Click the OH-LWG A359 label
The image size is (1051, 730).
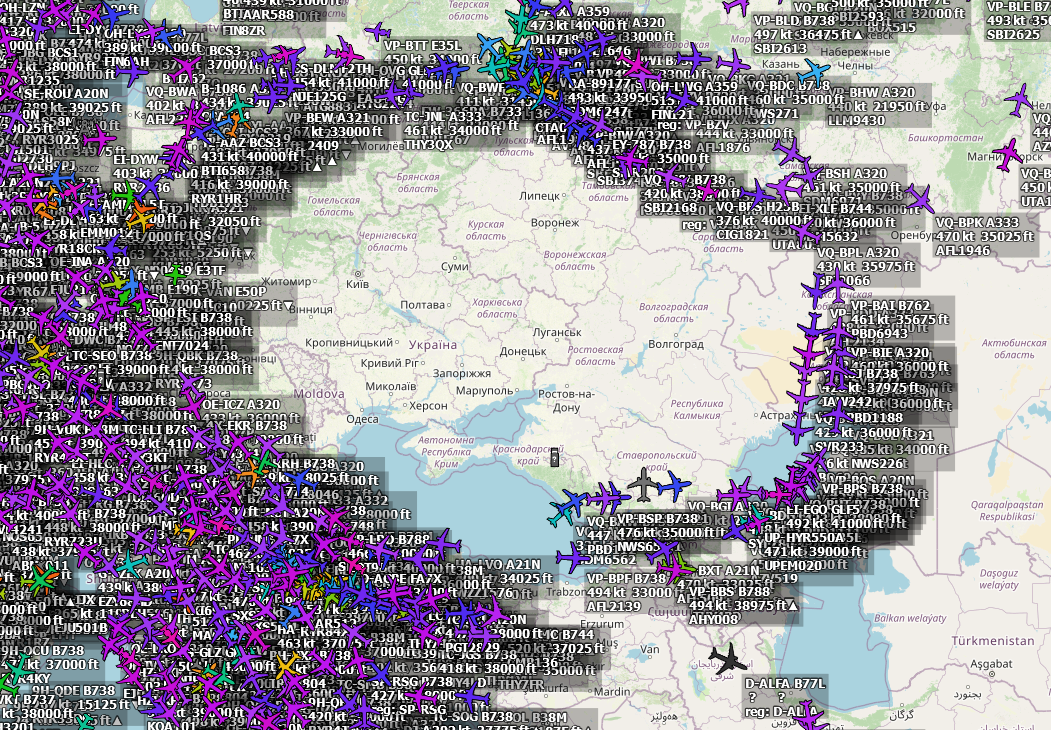[694, 87]
